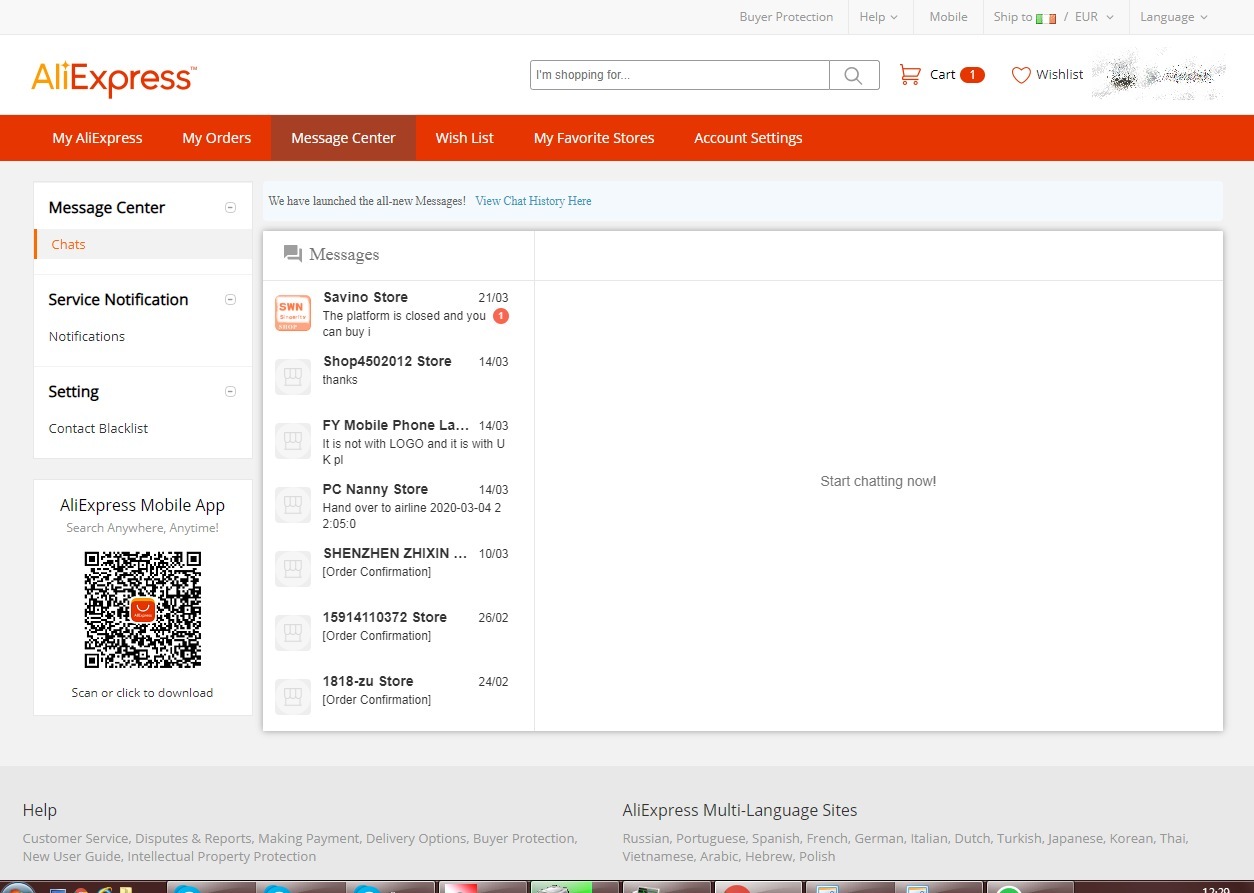This screenshot has height=893, width=1254.
Task: Open the Italian language site
Action: pos(930,838)
